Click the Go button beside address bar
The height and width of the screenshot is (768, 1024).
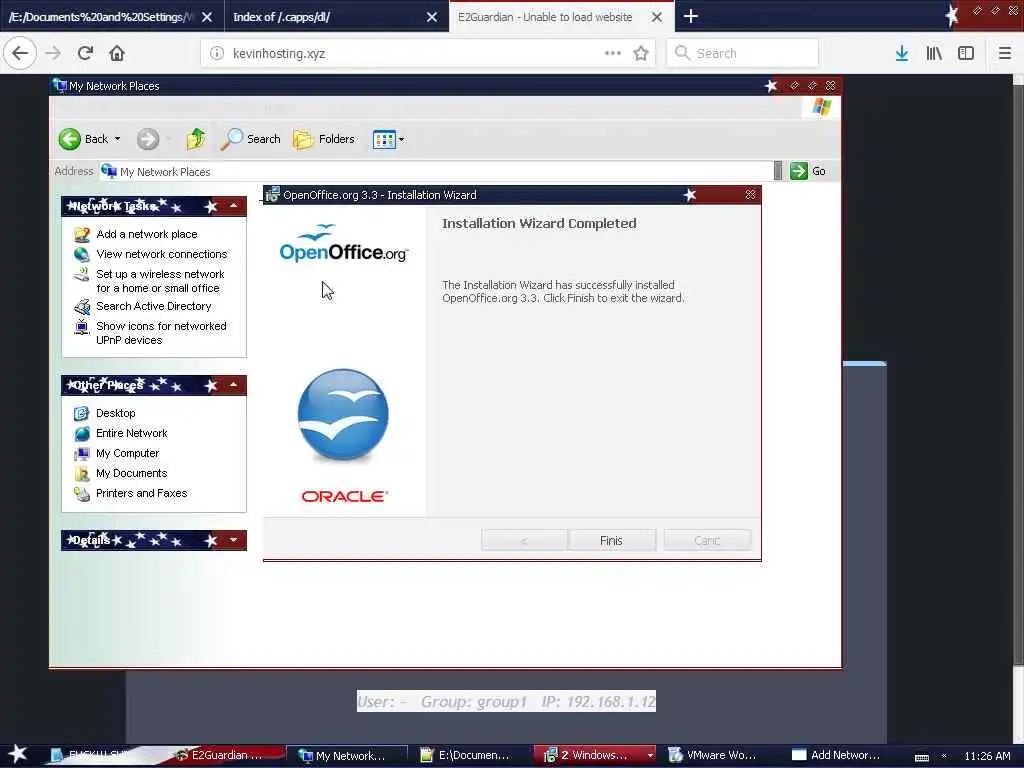click(808, 171)
